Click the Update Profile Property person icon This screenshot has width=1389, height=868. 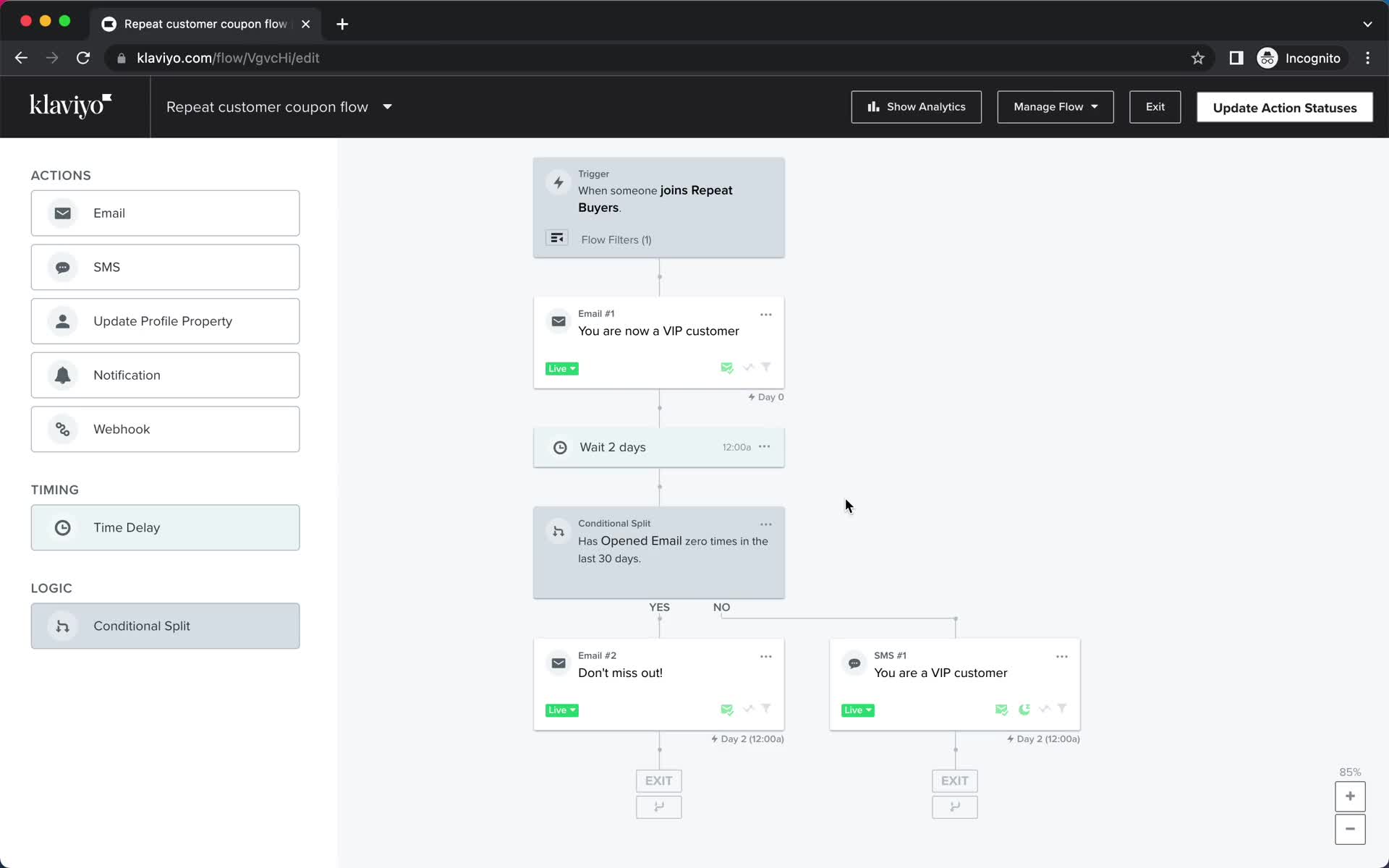tap(63, 321)
